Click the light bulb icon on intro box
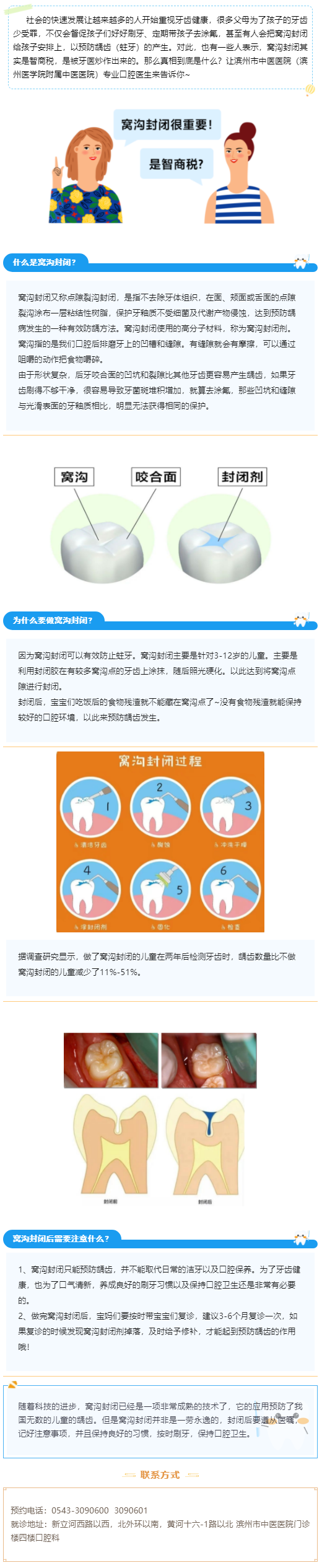Viewport: 322px width, 1568px height. click(310, 90)
